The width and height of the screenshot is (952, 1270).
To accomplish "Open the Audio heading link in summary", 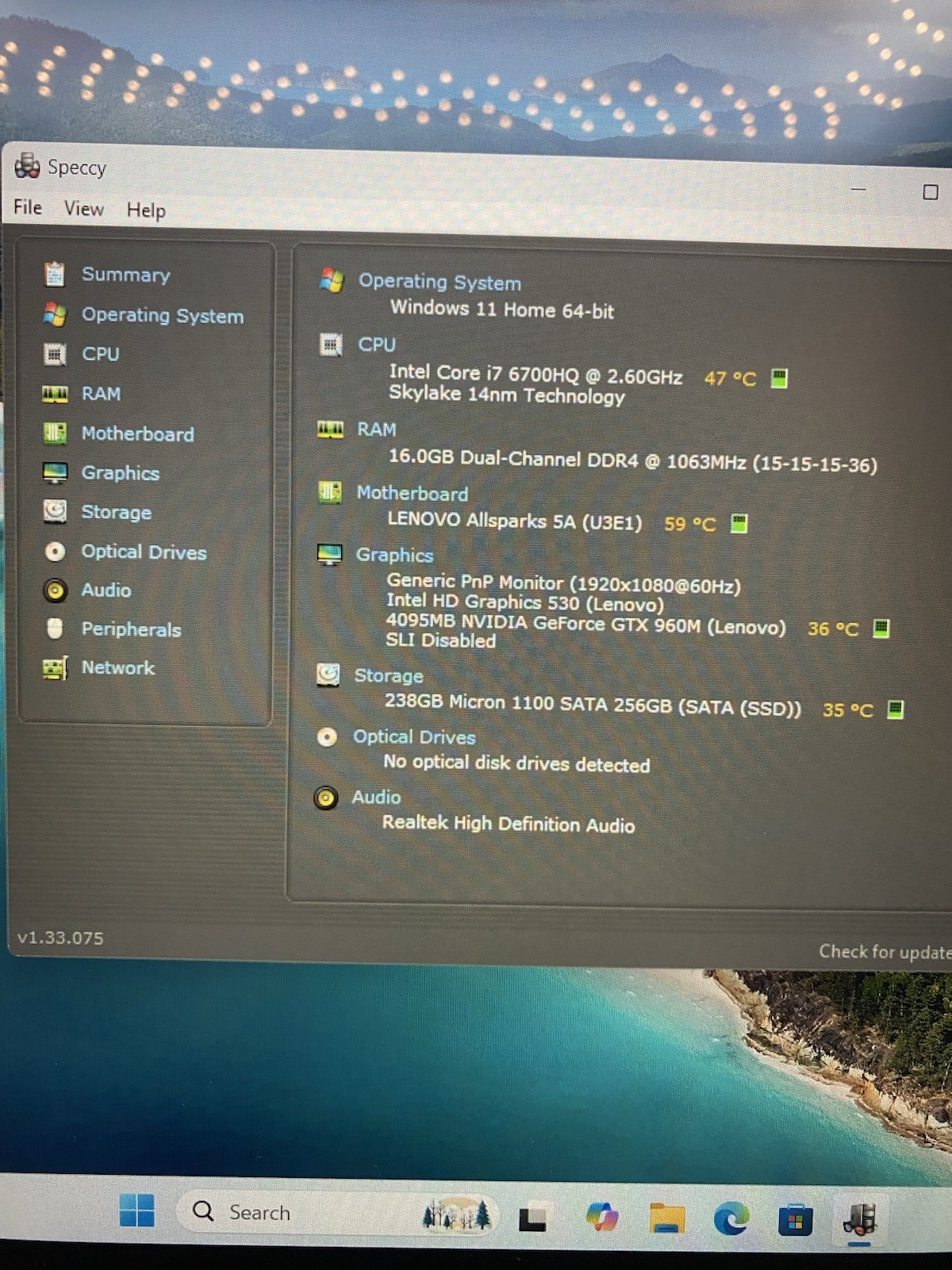I will pyautogui.click(x=376, y=797).
